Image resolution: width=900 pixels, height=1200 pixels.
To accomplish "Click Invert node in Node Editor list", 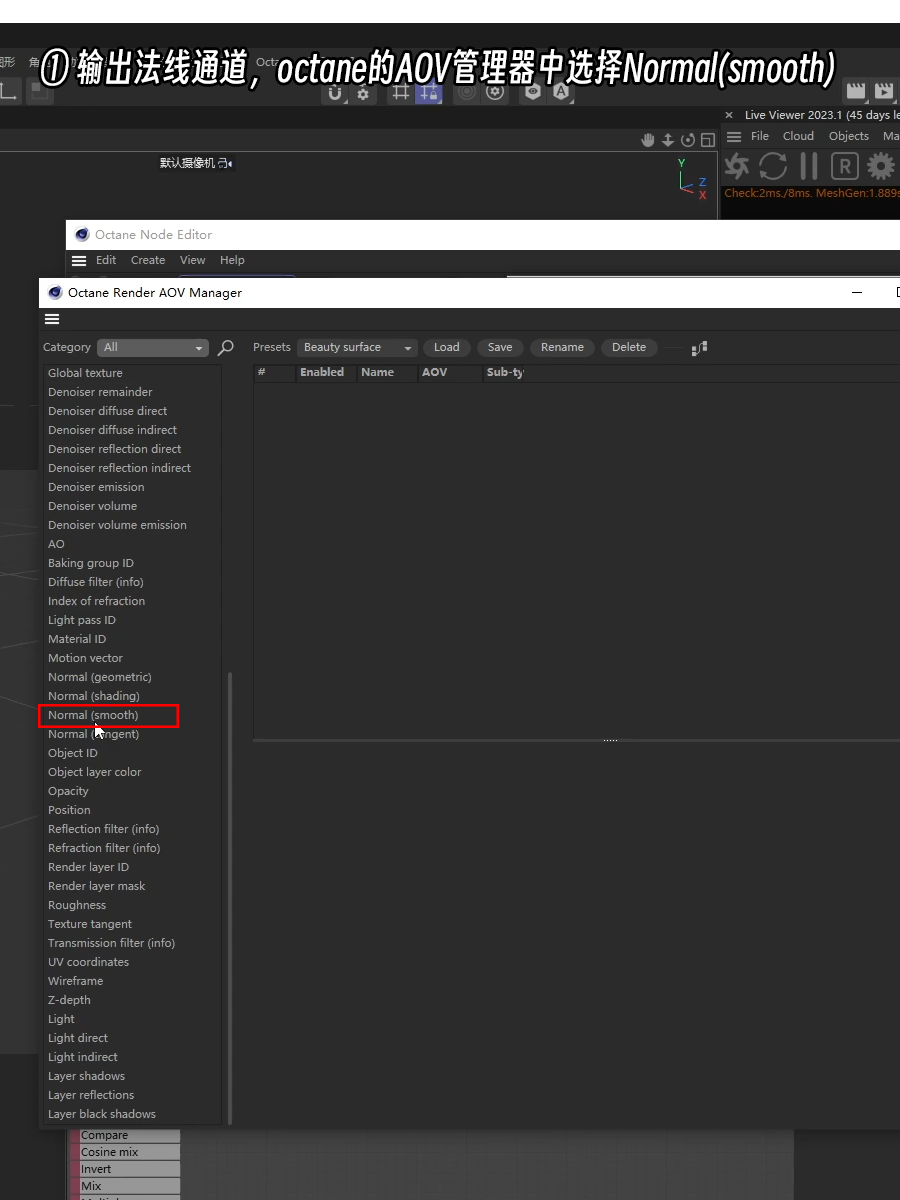I will click(x=125, y=1169).
